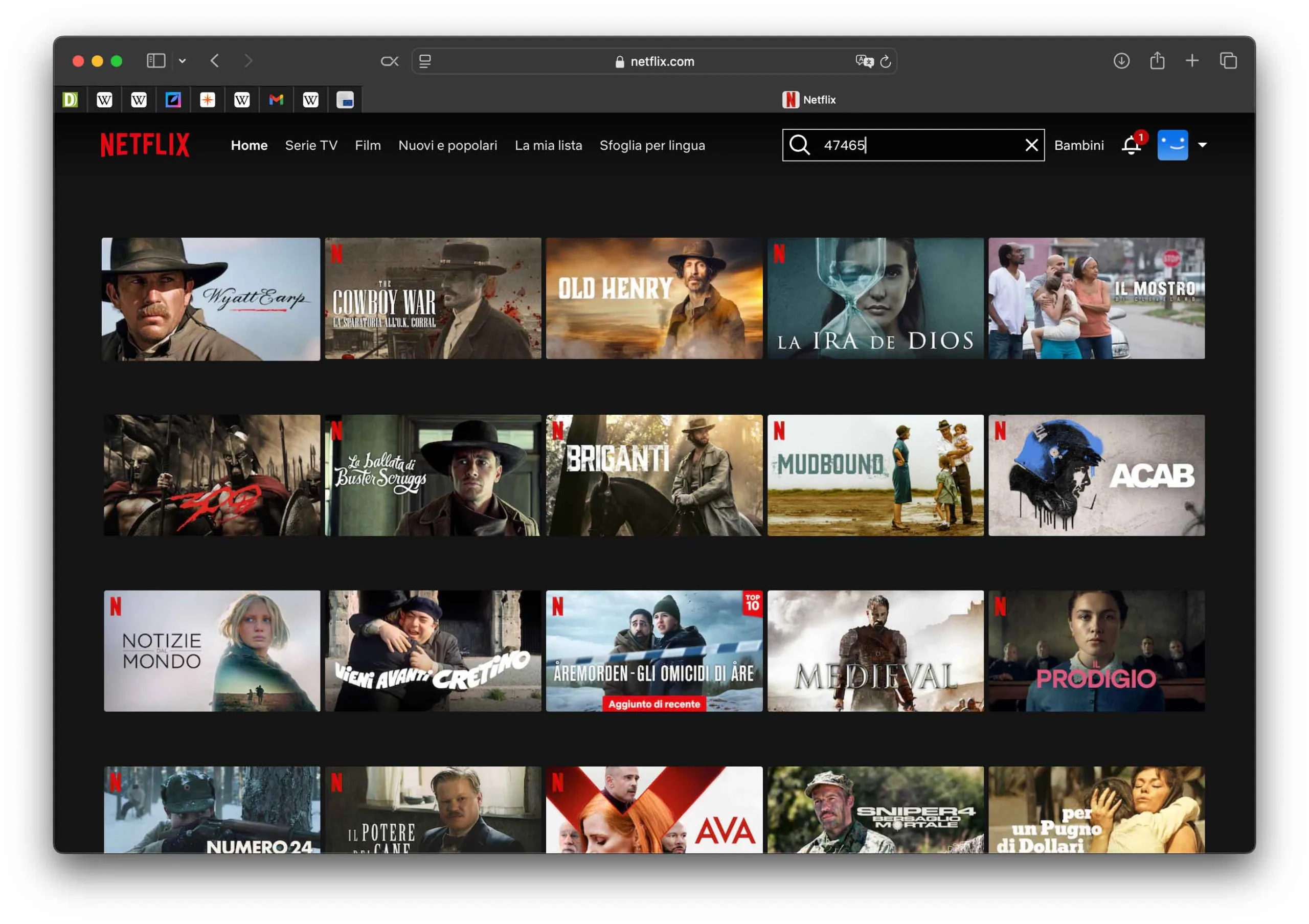Open Safari downloads icon
Image resolution: width=1309 pixels, height=924 pixels.
[1121, 60]
